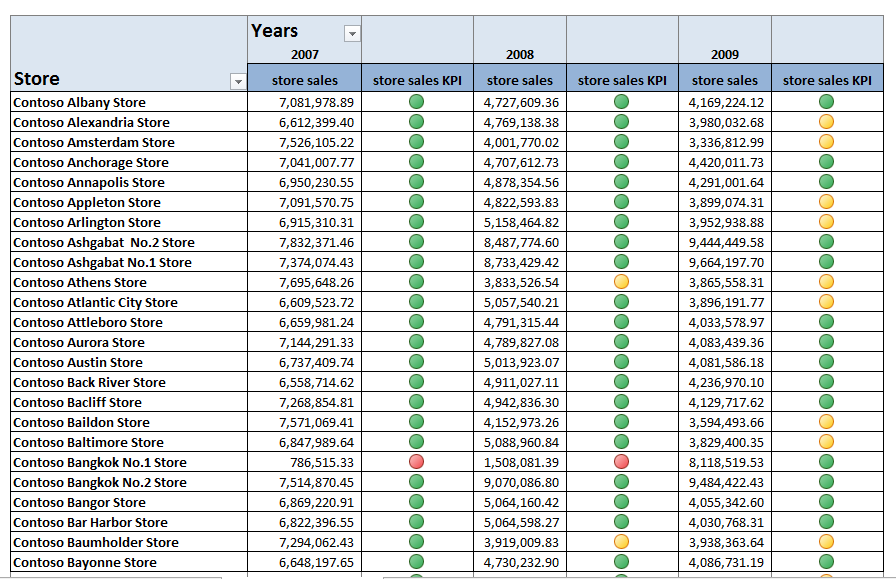The image size is (896, 579).
Task: Click the 2008 yellow KPI icon for Athens Store
Action: pos(621,282)
